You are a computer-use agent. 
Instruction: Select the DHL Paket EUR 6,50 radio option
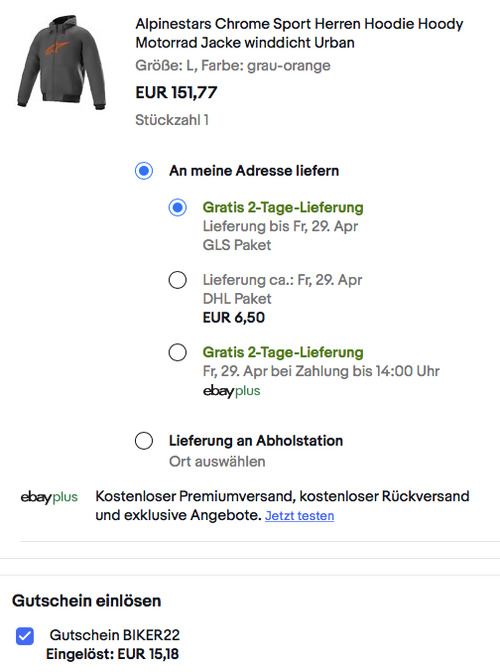(x=177, y=280)
